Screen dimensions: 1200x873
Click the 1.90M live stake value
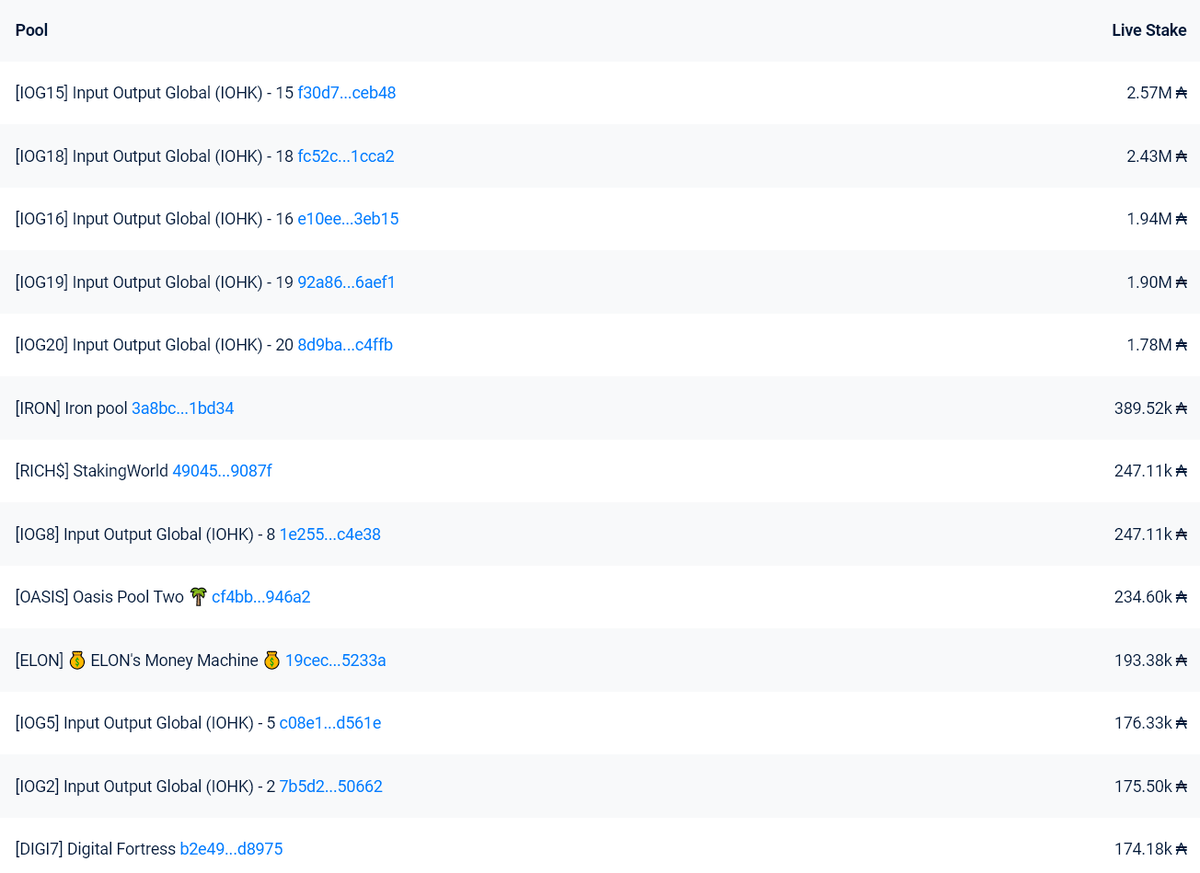[x=1156, y=282]
